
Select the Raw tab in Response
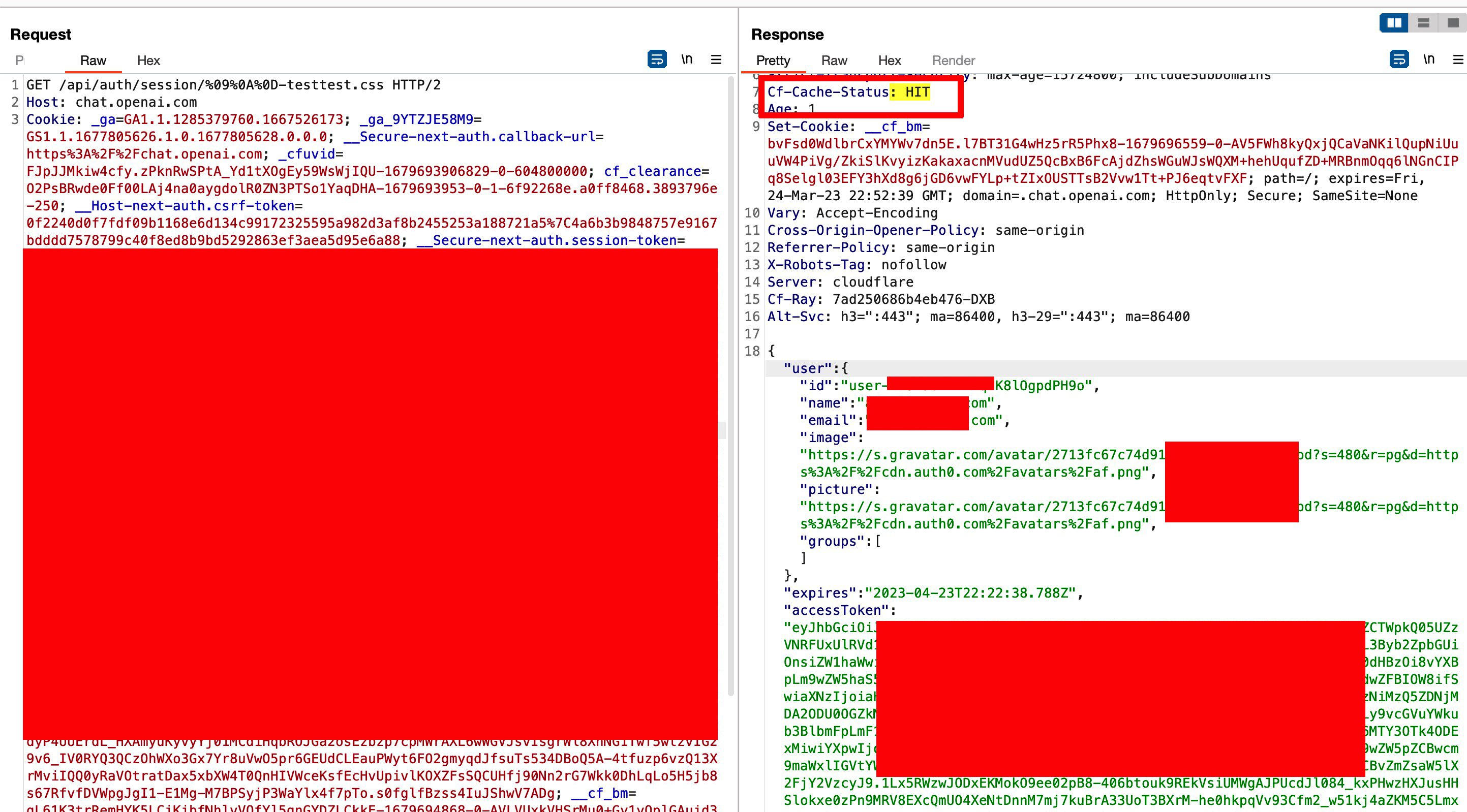click(834, 60)
